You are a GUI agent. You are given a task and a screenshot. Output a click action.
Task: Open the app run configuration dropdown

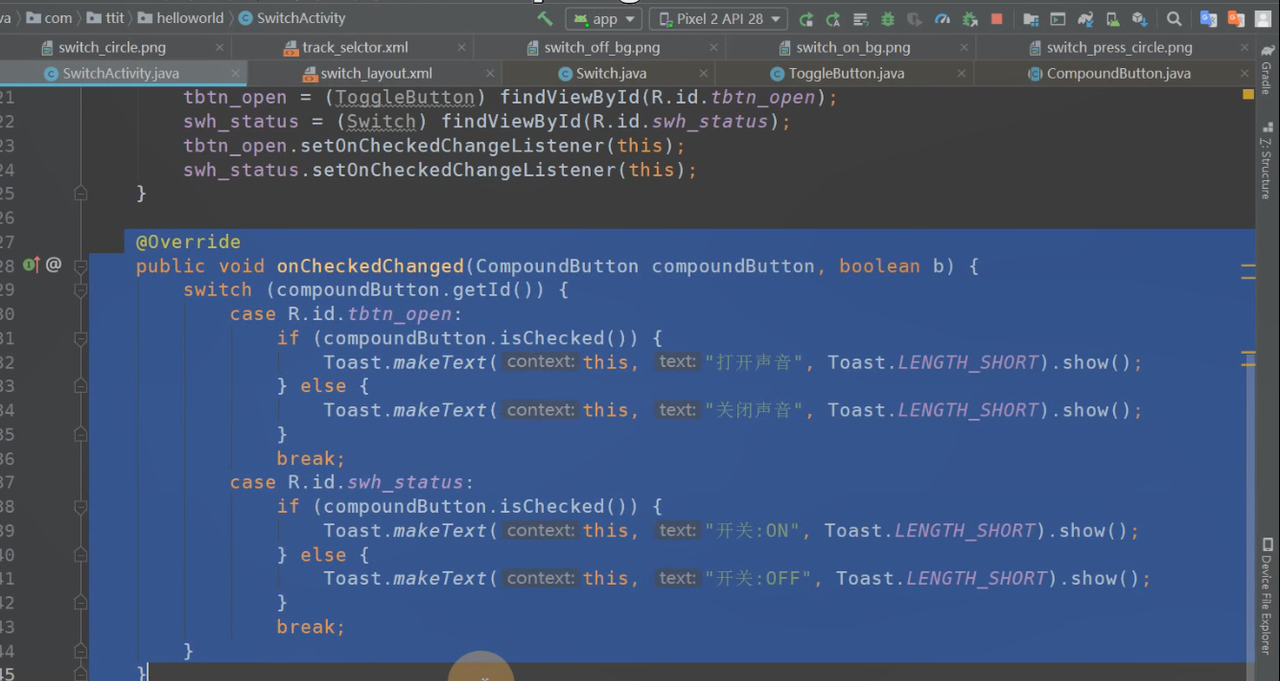(604, 19)
